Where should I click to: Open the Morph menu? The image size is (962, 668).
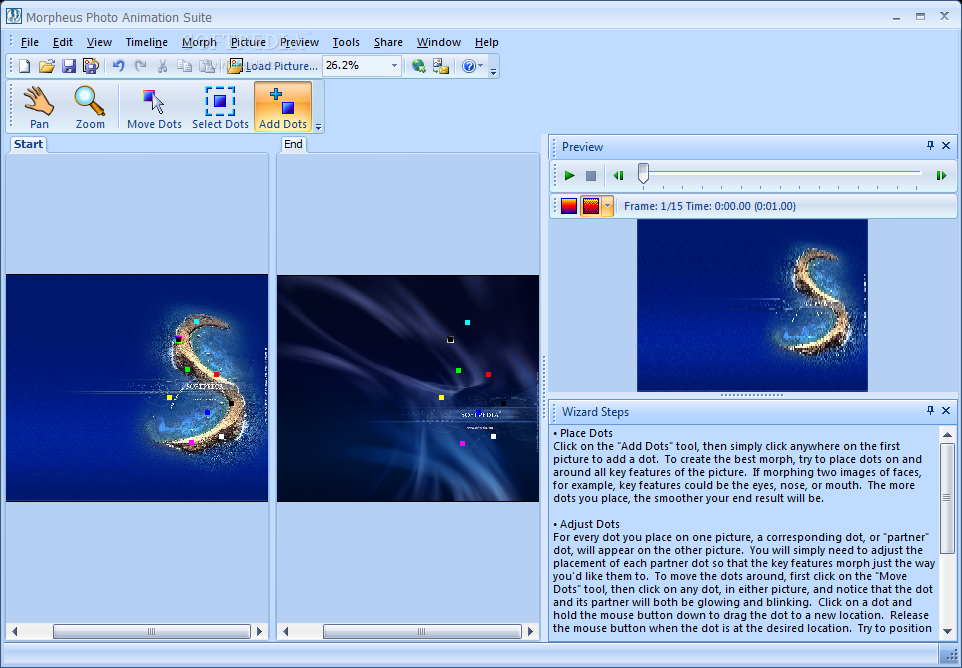(x=199, y=42)
